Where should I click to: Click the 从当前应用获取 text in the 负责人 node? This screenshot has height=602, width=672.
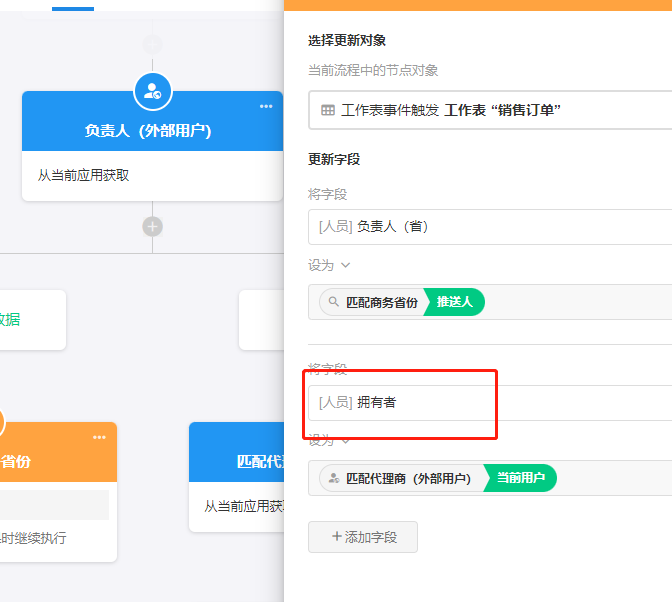pos(84,175)
